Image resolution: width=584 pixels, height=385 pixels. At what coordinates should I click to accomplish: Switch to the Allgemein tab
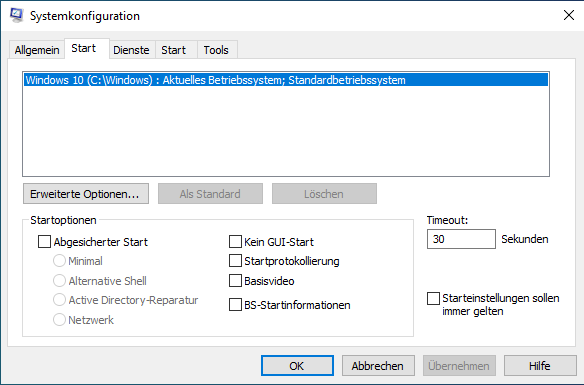click(x=37, y=50)
